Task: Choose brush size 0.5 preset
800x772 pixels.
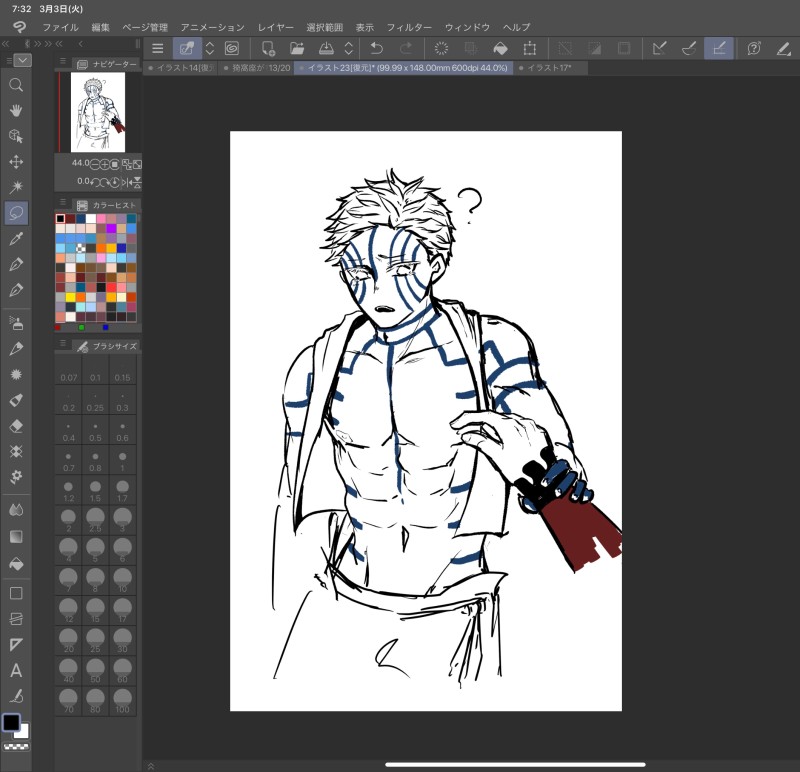Action: coord(95,431)
